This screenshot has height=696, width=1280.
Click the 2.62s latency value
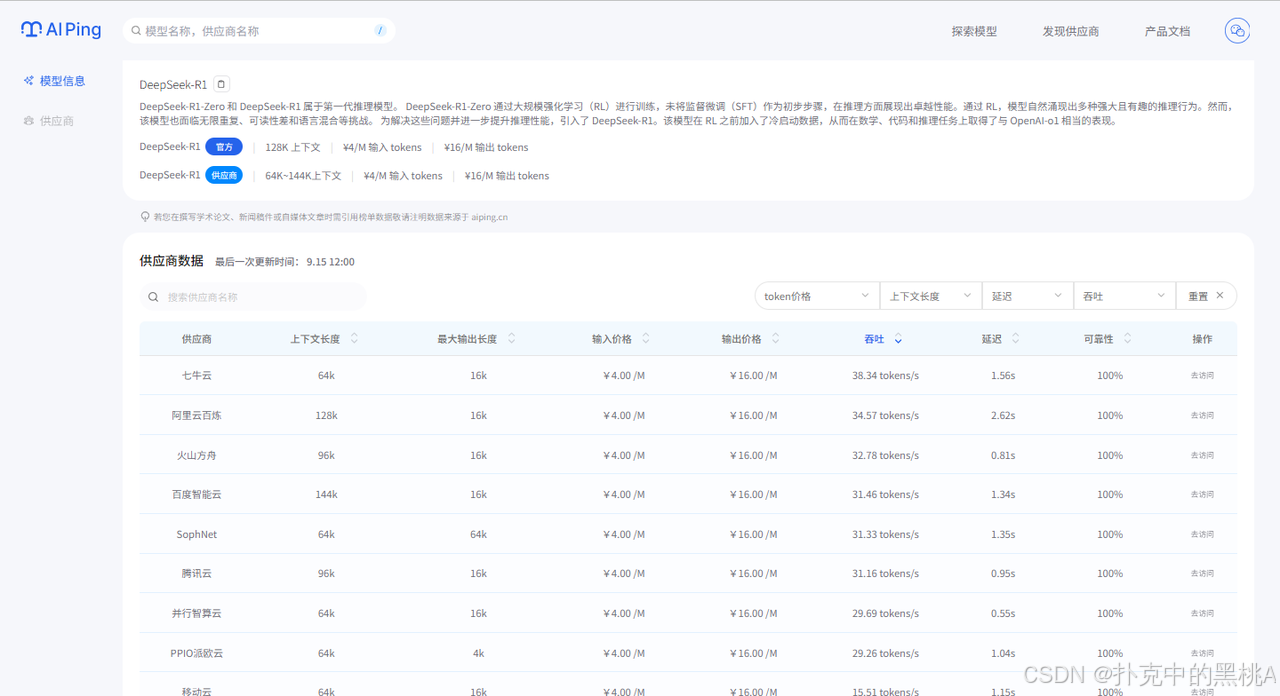1003,416
